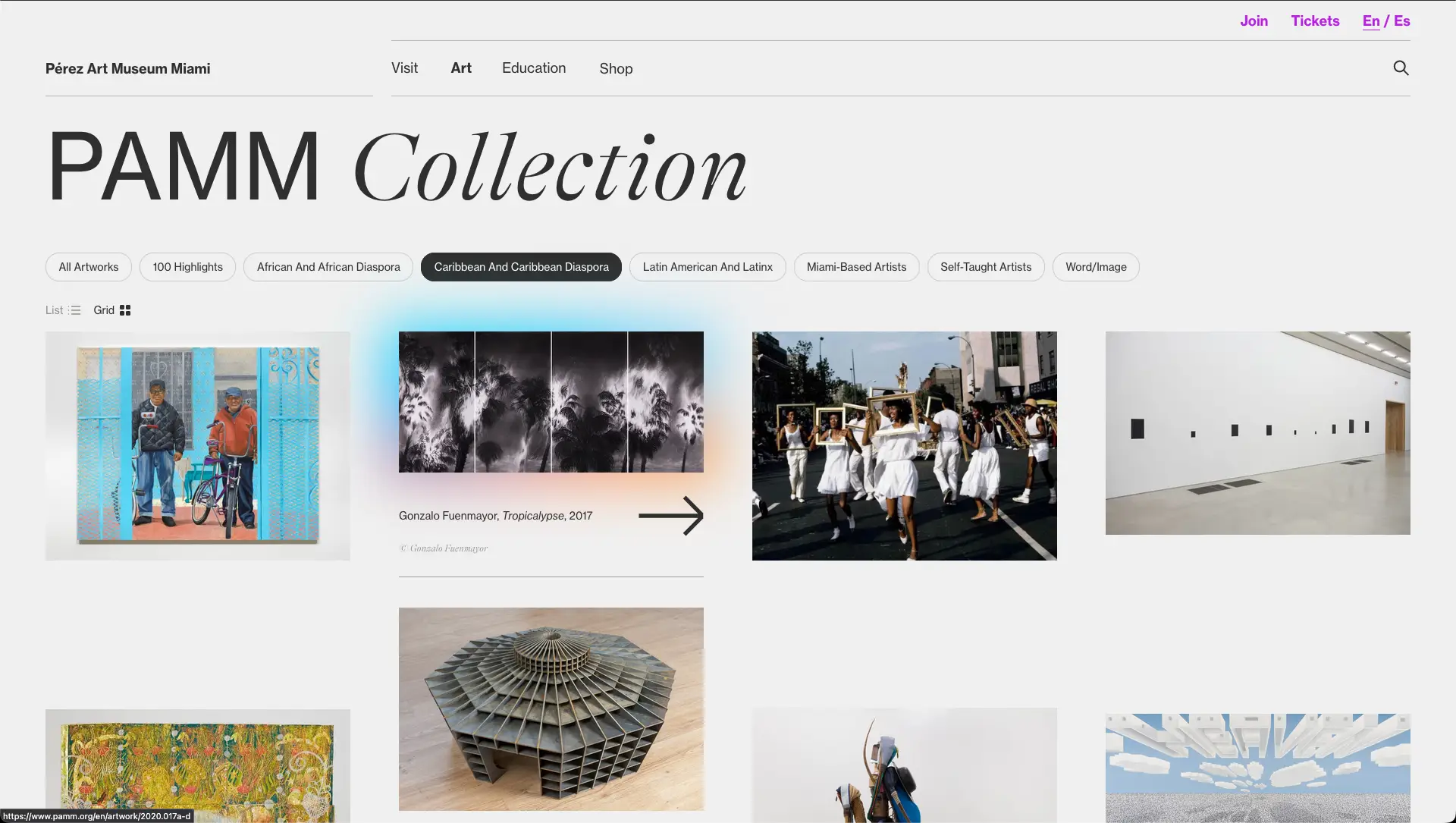
Task: Open the Education menu
Action: point(534,68)
